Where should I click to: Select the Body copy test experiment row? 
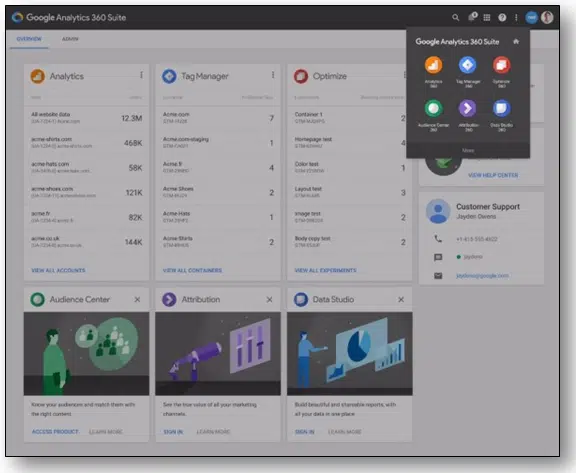click(x=350, y=242)
